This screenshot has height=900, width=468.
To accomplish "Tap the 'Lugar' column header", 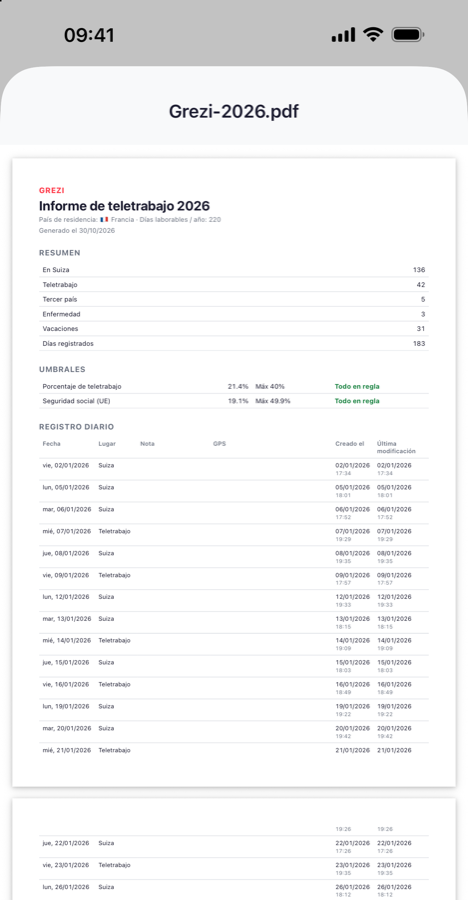I will (107, 444).
